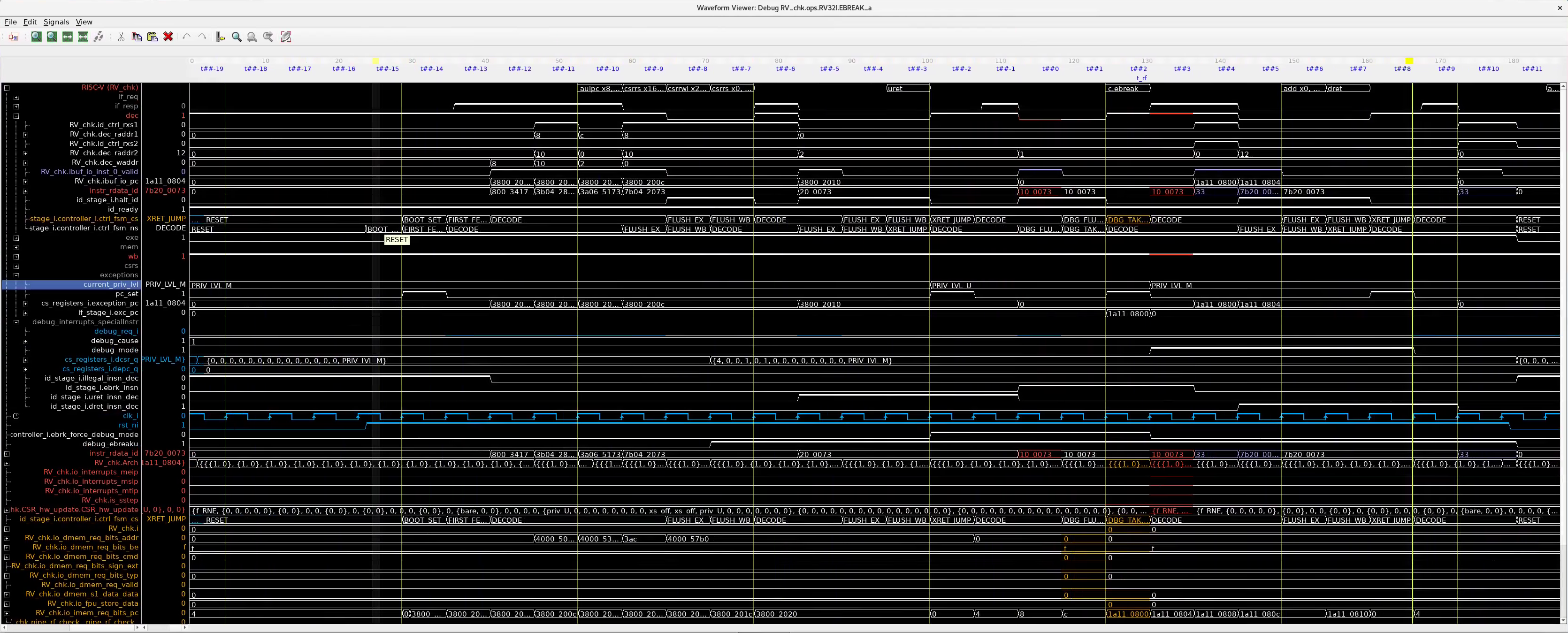Collapse the exceptions group
The width and height of the screenshot is (1568, 633).
click(16, 276)
